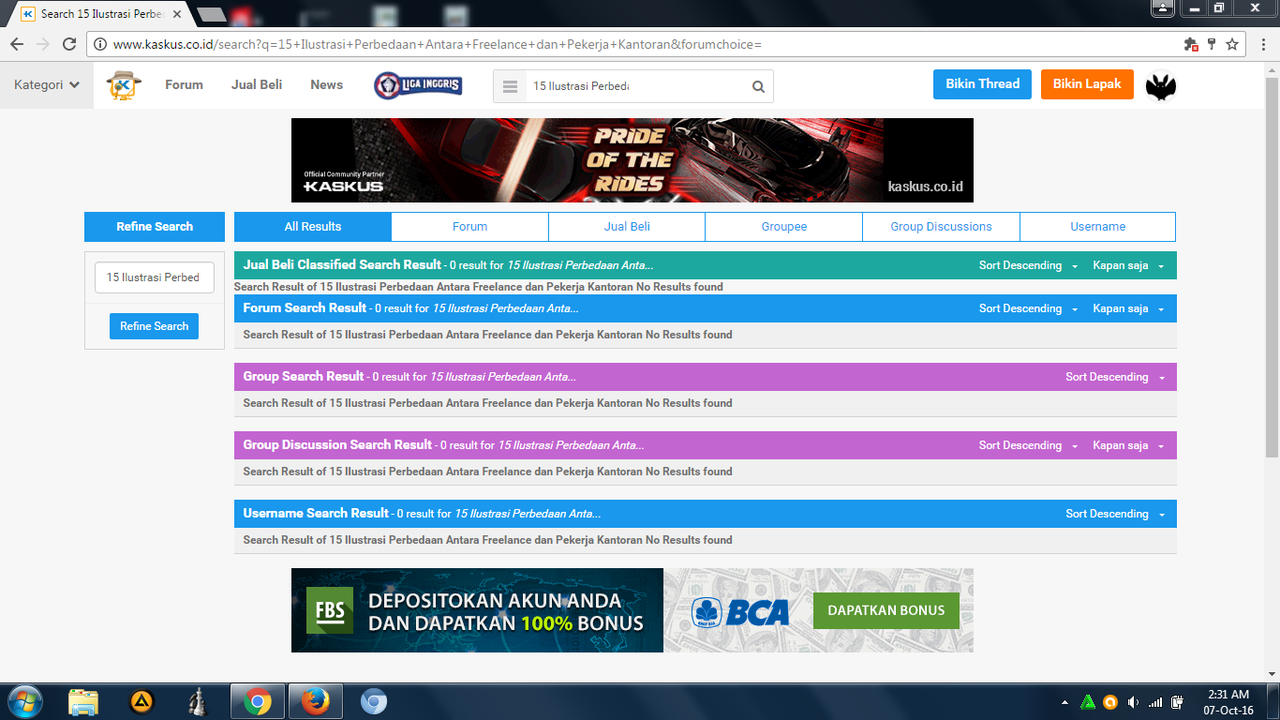
Task: Open user profile bat avatar
Action: 1160,86
